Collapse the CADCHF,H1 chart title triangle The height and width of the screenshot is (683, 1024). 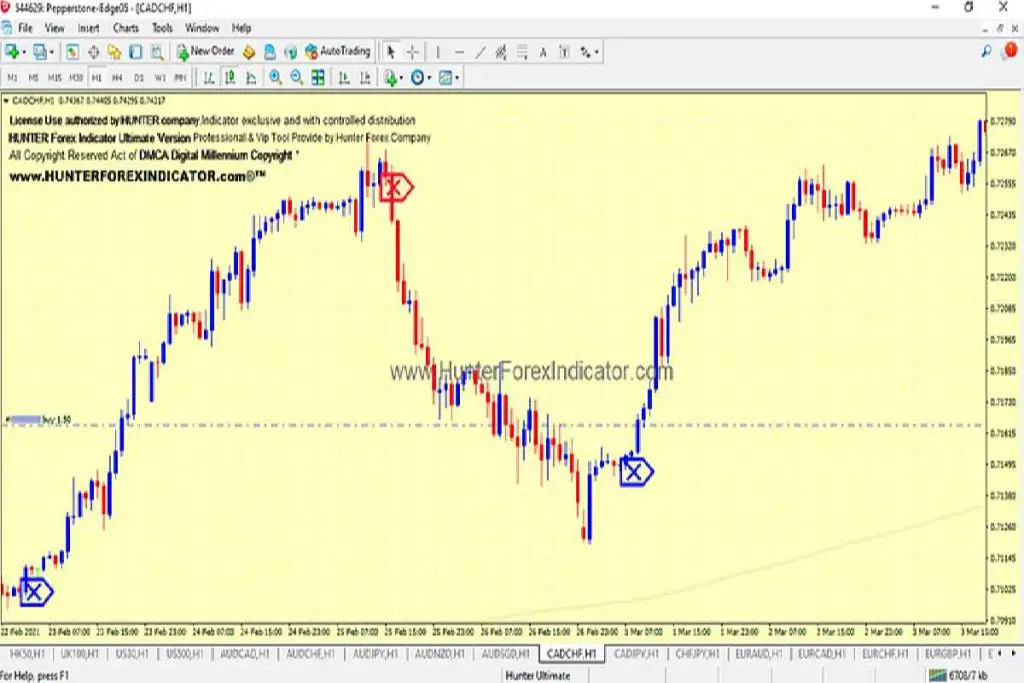[x=6, y=101]
